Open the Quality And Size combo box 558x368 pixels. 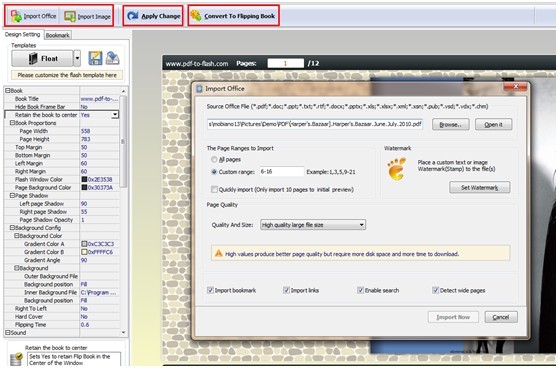[x=312, y=225]
